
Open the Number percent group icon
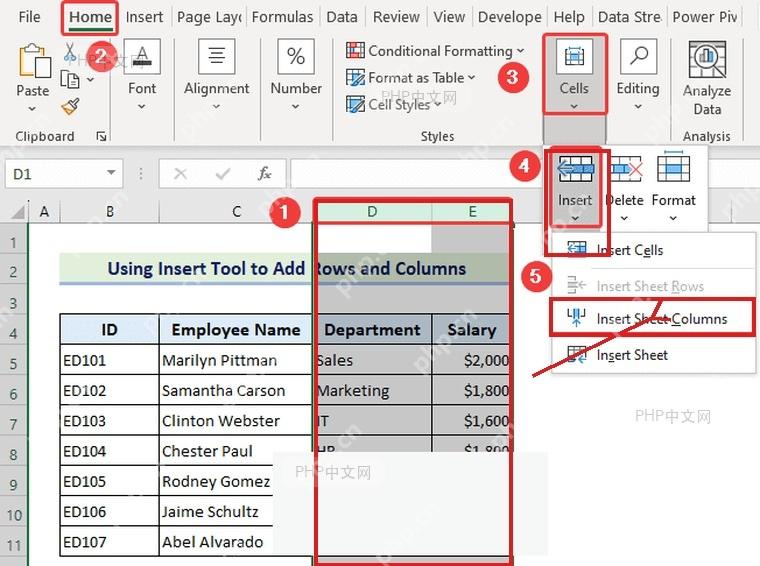[x=296, y=57]
